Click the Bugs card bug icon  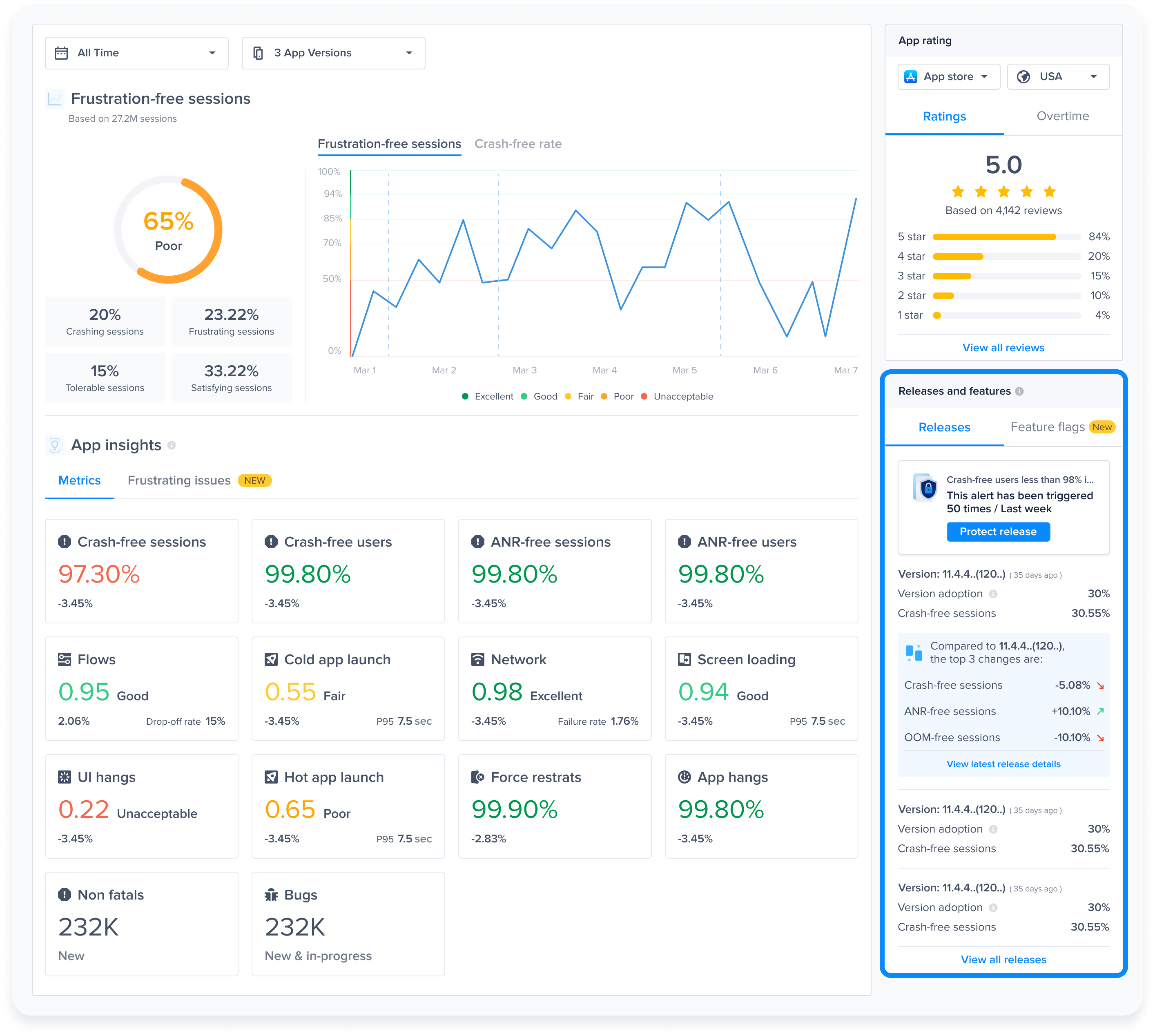[x=271, y=895]
